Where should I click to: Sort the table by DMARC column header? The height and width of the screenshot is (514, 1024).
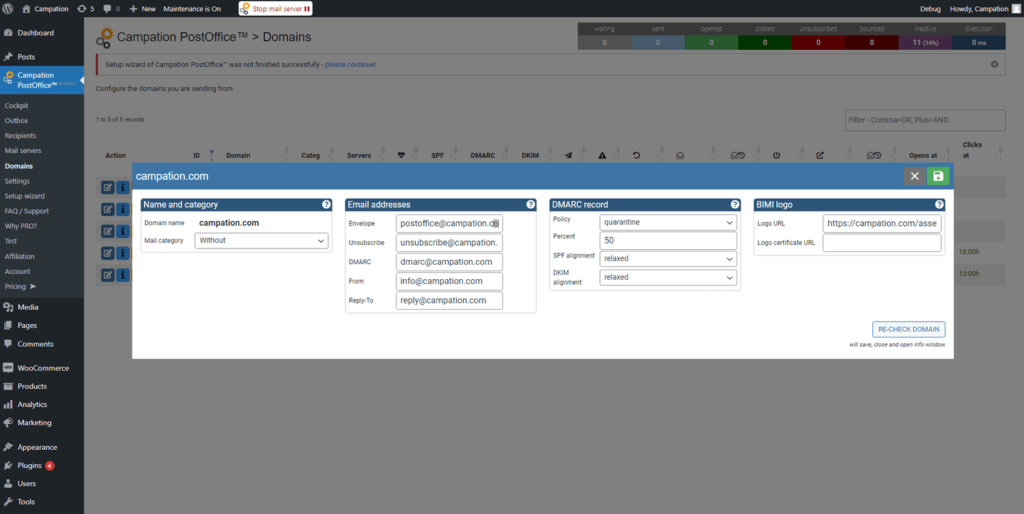pyautogui.click(x=483, y=156)
